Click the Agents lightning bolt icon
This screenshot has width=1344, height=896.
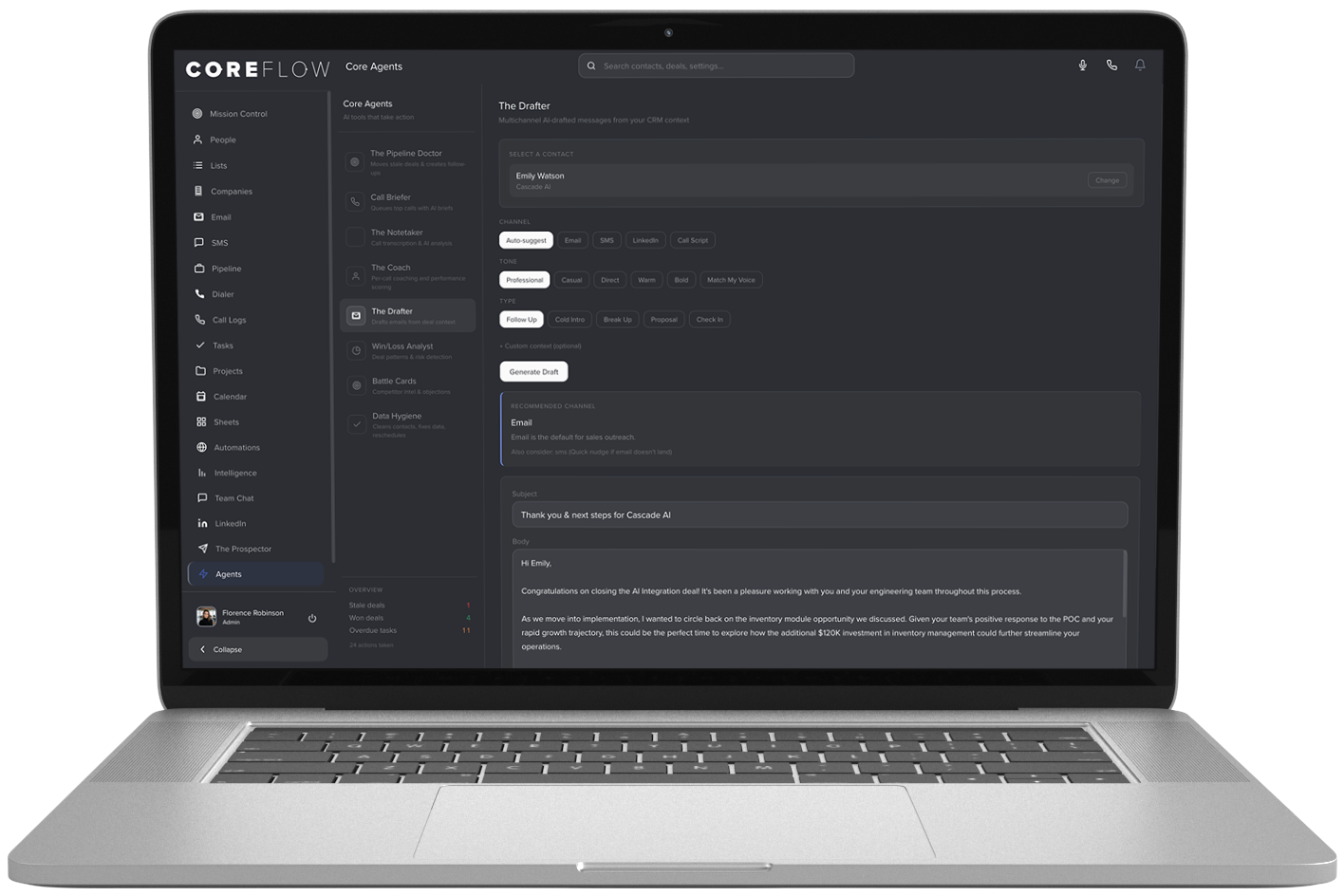pos(203,574)
